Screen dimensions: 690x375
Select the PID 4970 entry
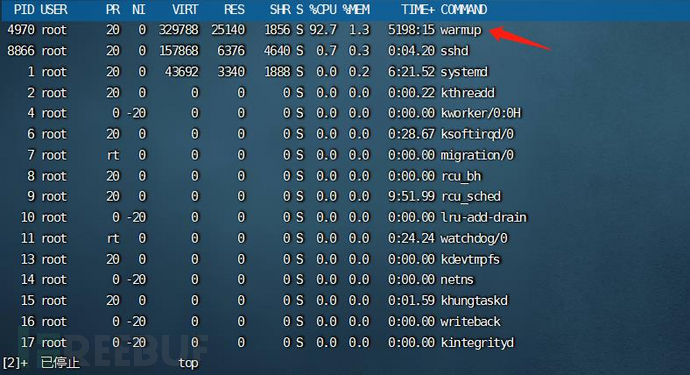tap(21, 30)
